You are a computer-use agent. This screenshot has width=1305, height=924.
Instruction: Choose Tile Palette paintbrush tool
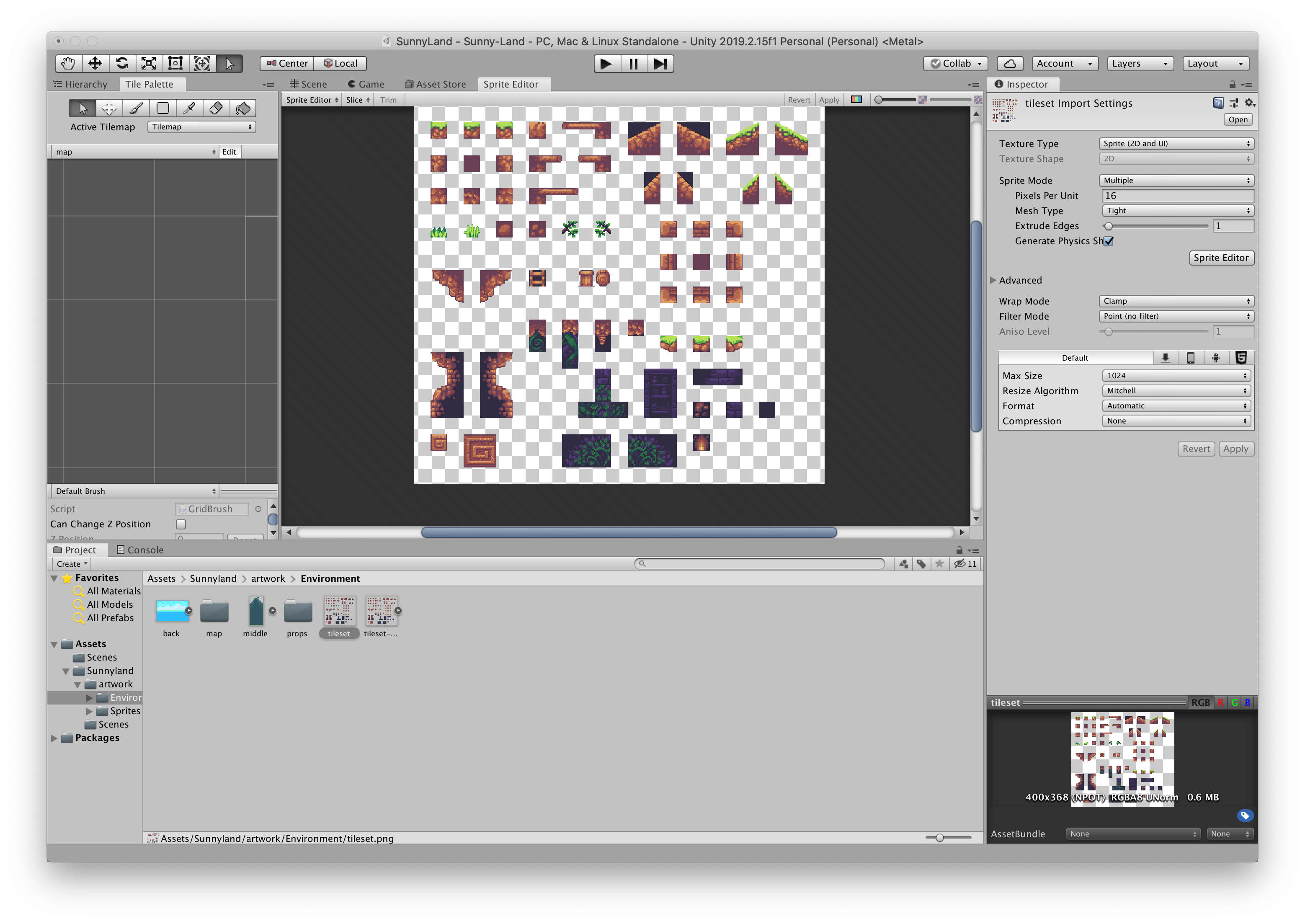(136, 108)
